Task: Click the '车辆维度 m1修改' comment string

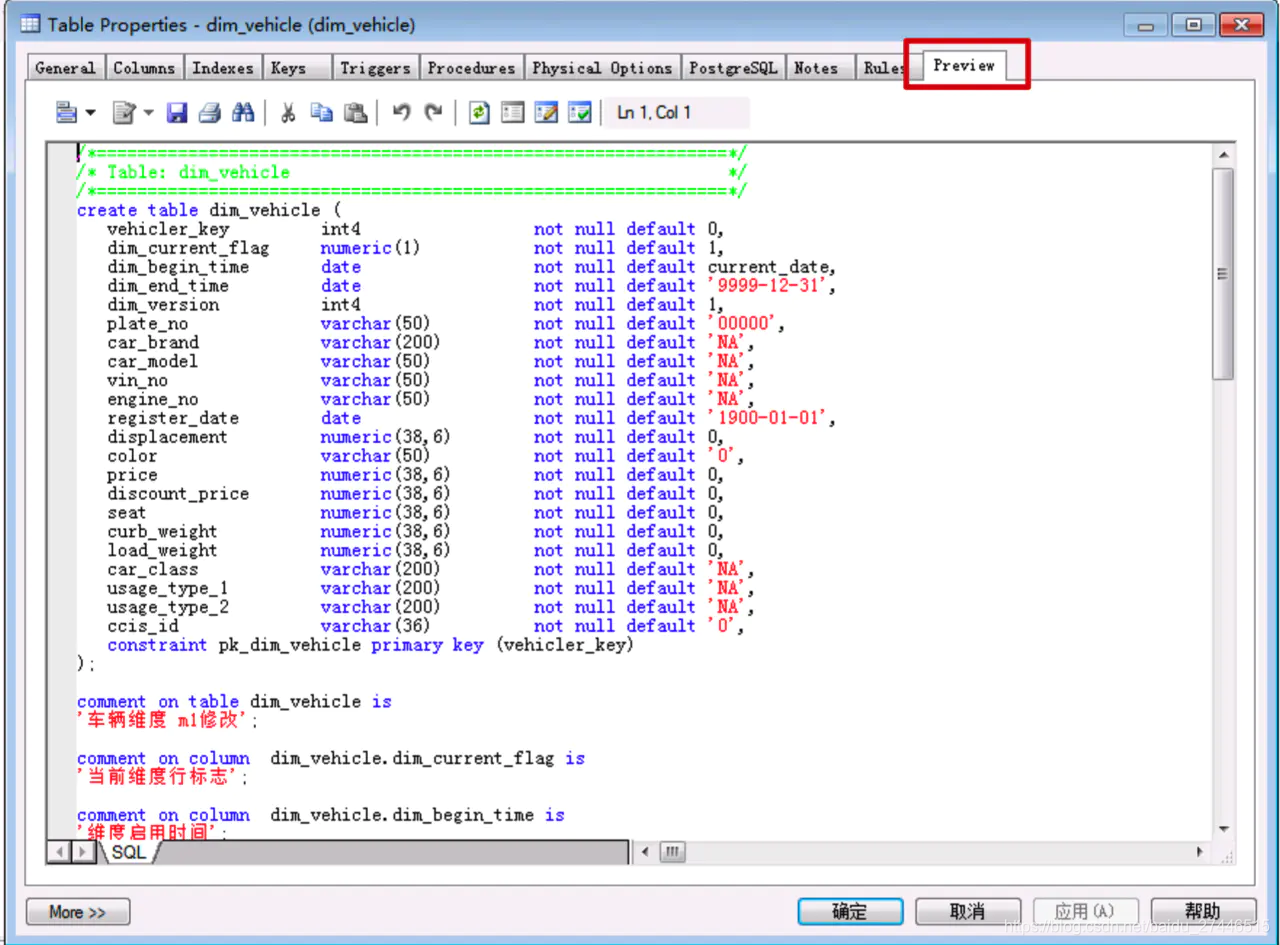Action: coord(166,721)
